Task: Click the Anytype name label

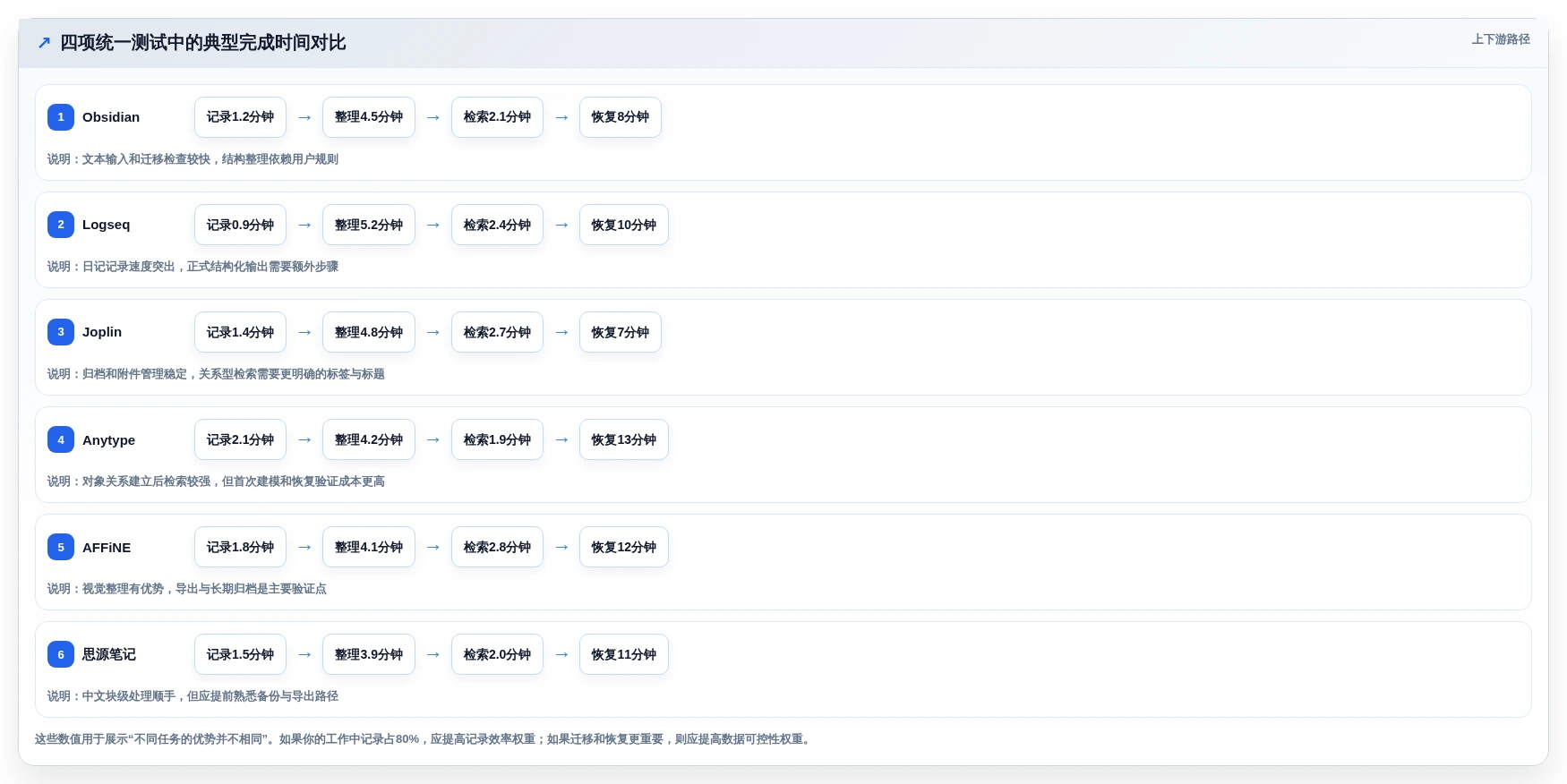Action: click(x=109, y=439)
